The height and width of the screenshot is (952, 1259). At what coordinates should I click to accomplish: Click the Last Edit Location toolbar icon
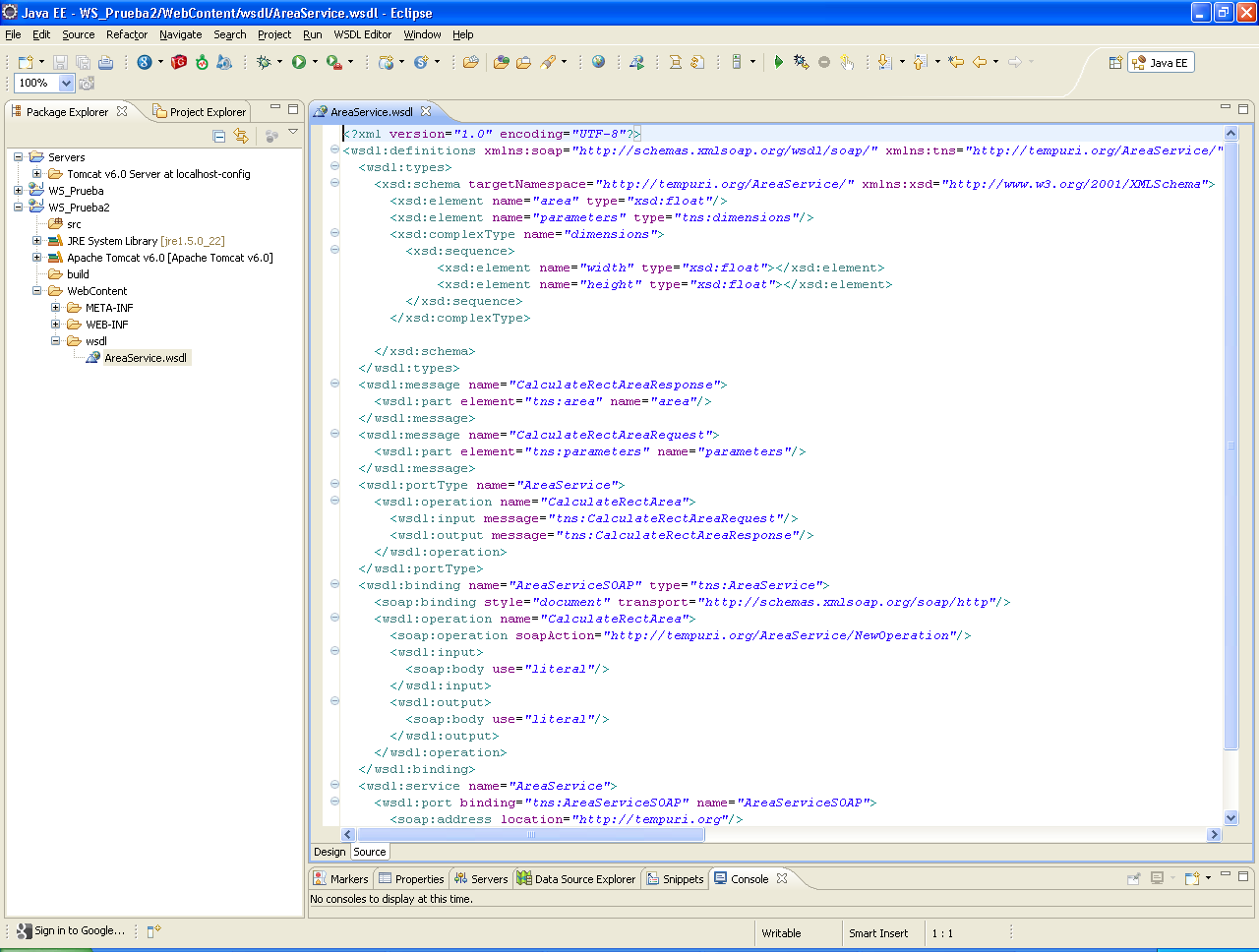click(x=955, y=62)
